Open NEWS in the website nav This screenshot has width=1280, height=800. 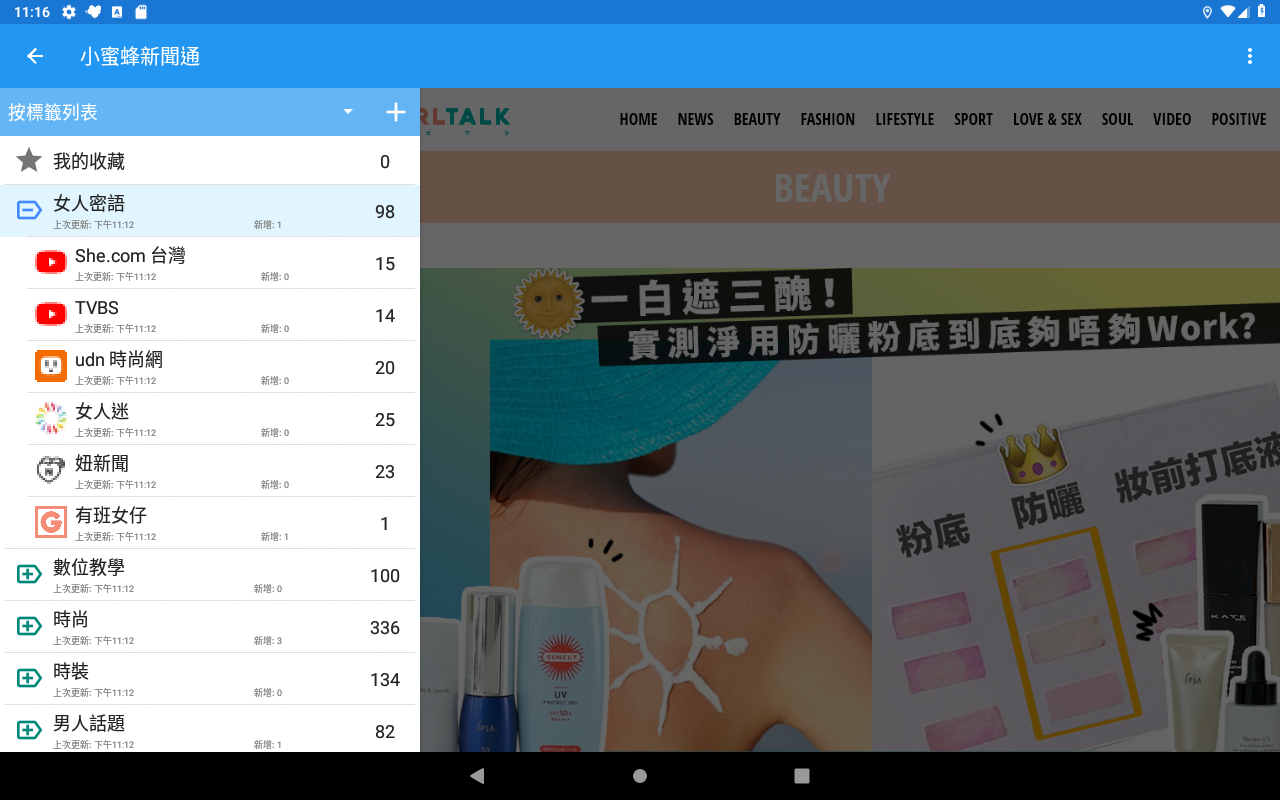tap(695, 119)
